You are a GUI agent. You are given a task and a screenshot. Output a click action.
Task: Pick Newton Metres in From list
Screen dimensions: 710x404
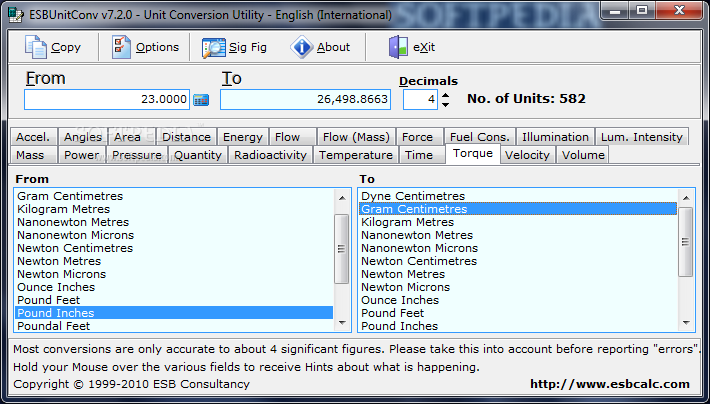174,261
